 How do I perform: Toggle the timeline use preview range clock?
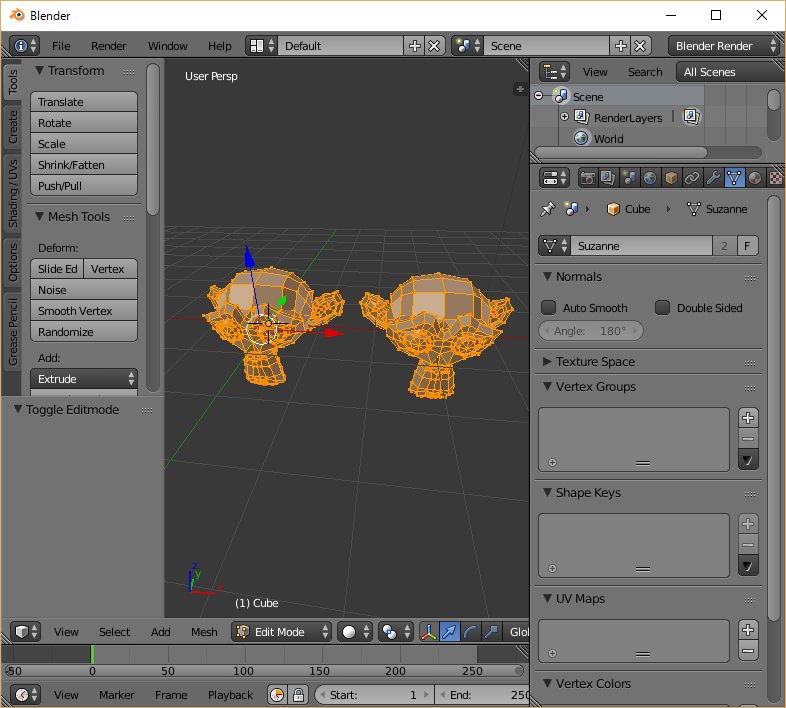click(277, 695)
